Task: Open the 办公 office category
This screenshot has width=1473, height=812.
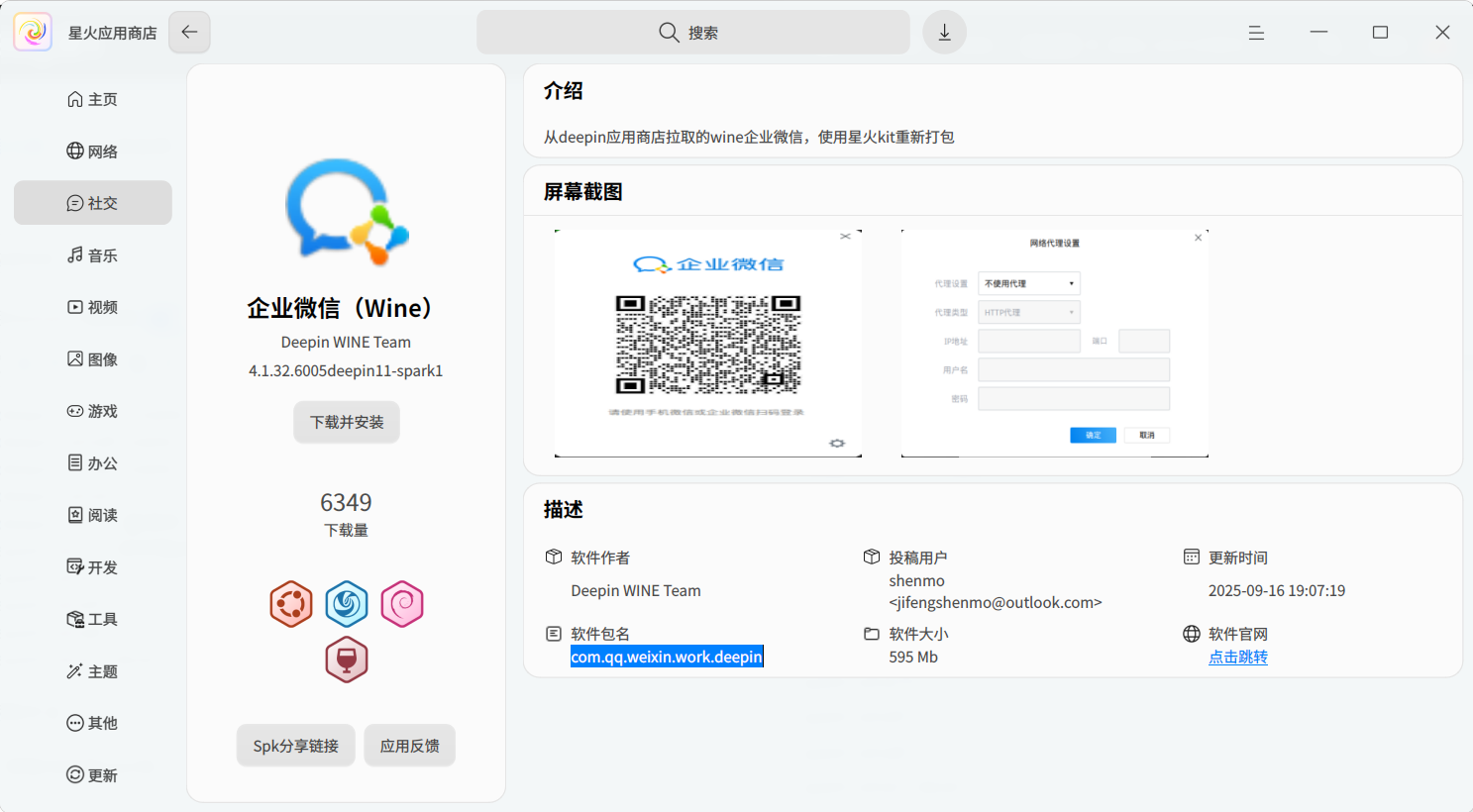Action: tap(93, 462)
